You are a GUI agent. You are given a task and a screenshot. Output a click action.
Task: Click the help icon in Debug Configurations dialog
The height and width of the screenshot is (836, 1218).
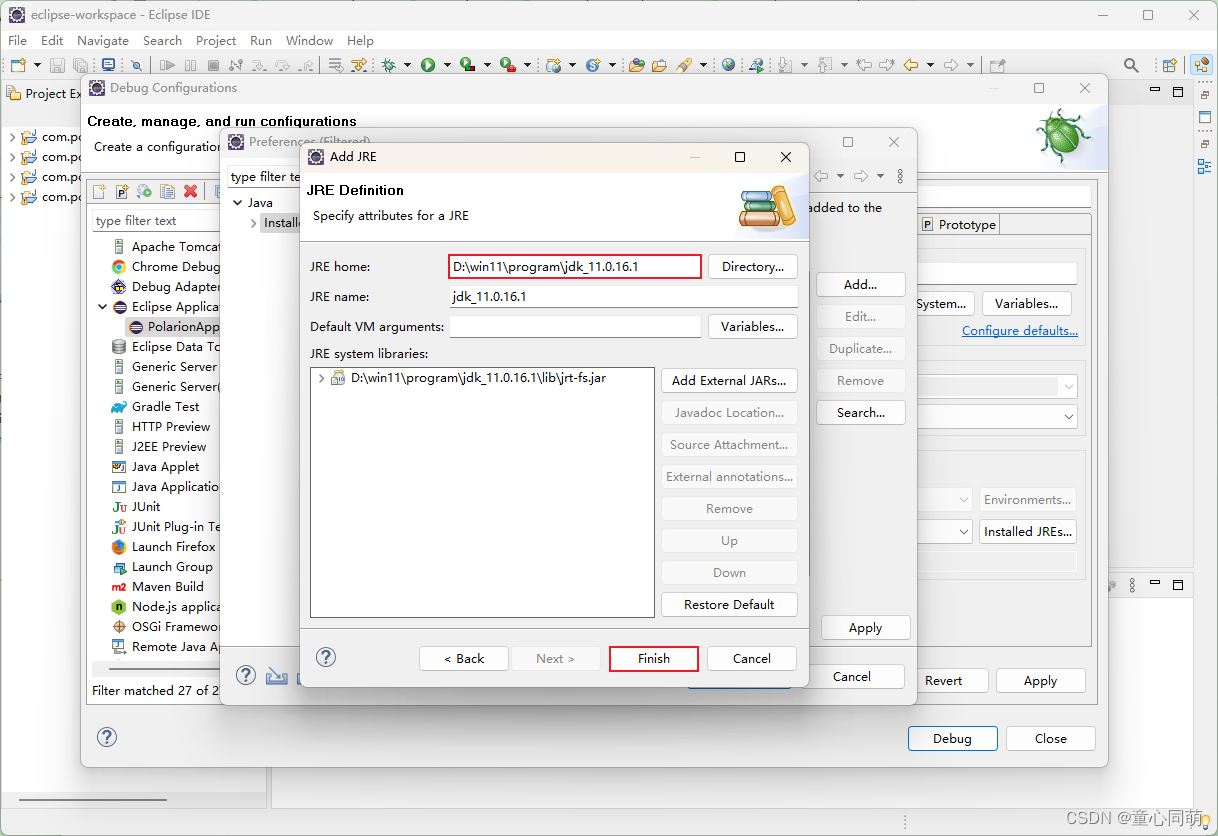point(107,737)
